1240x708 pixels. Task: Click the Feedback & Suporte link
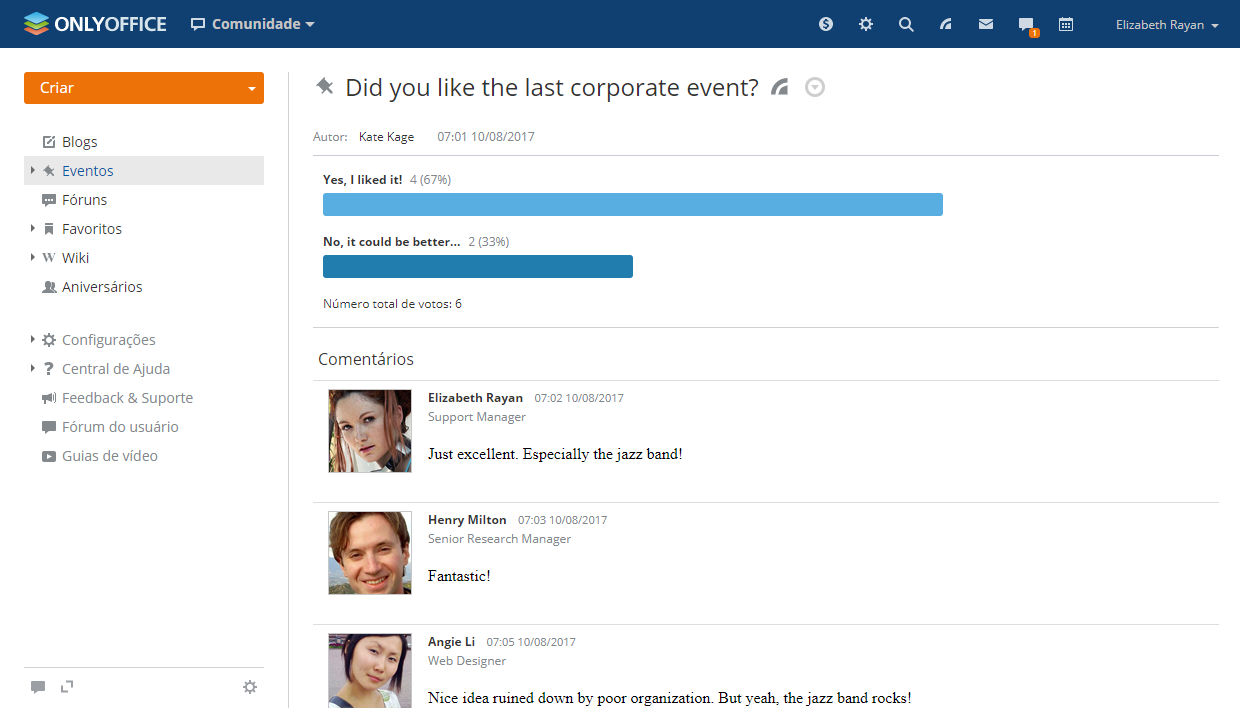[127, 398]
